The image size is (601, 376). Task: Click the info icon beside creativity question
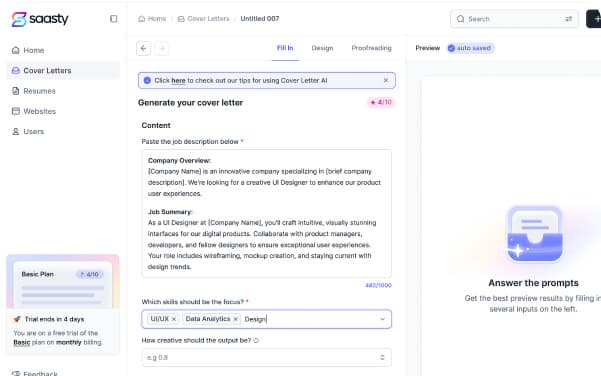pyautogui.click(x=256, y=340)
